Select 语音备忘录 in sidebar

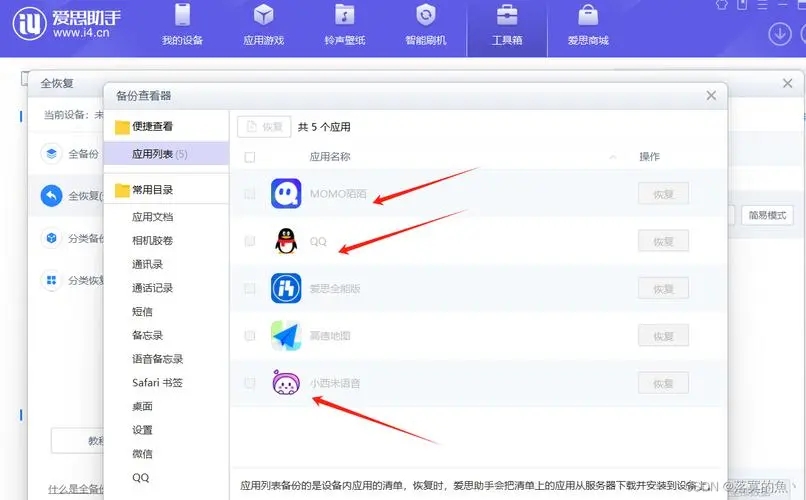click(158, 359)
